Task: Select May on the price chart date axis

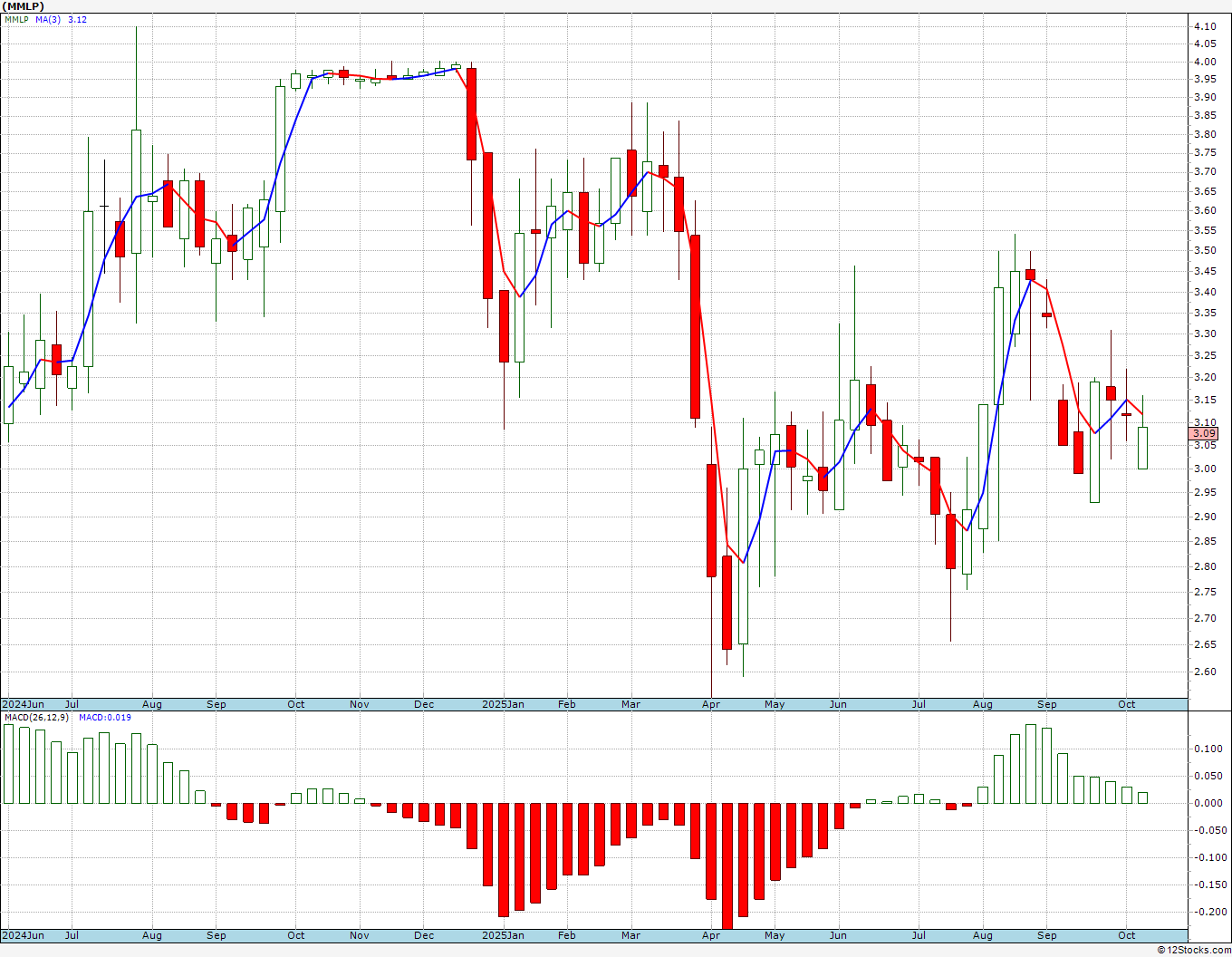Action: 775,704
